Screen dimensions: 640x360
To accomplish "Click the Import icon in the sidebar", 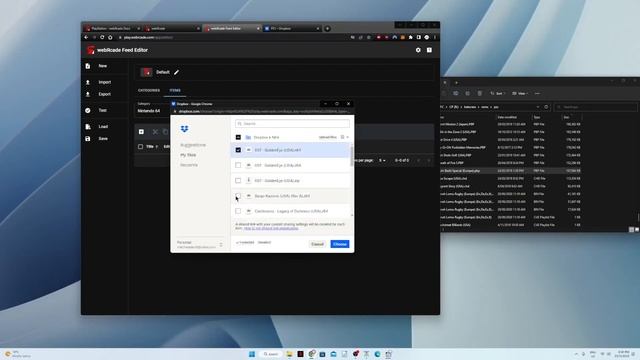I will 88,82.
